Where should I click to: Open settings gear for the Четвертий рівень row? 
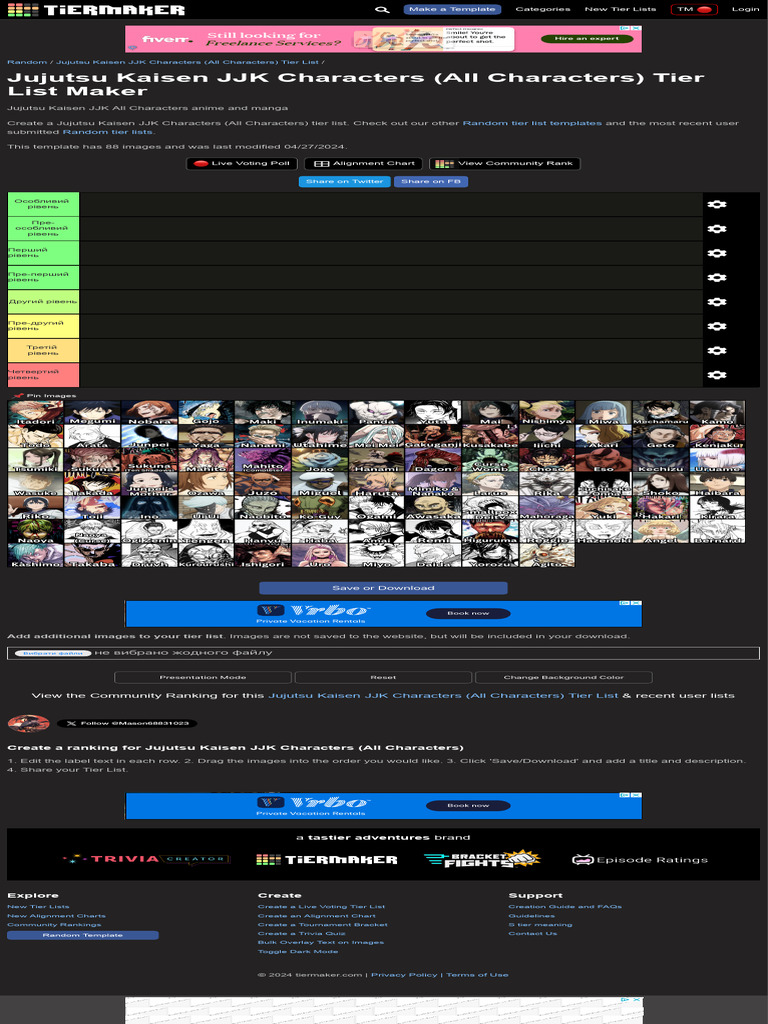[x=716, y=375]
